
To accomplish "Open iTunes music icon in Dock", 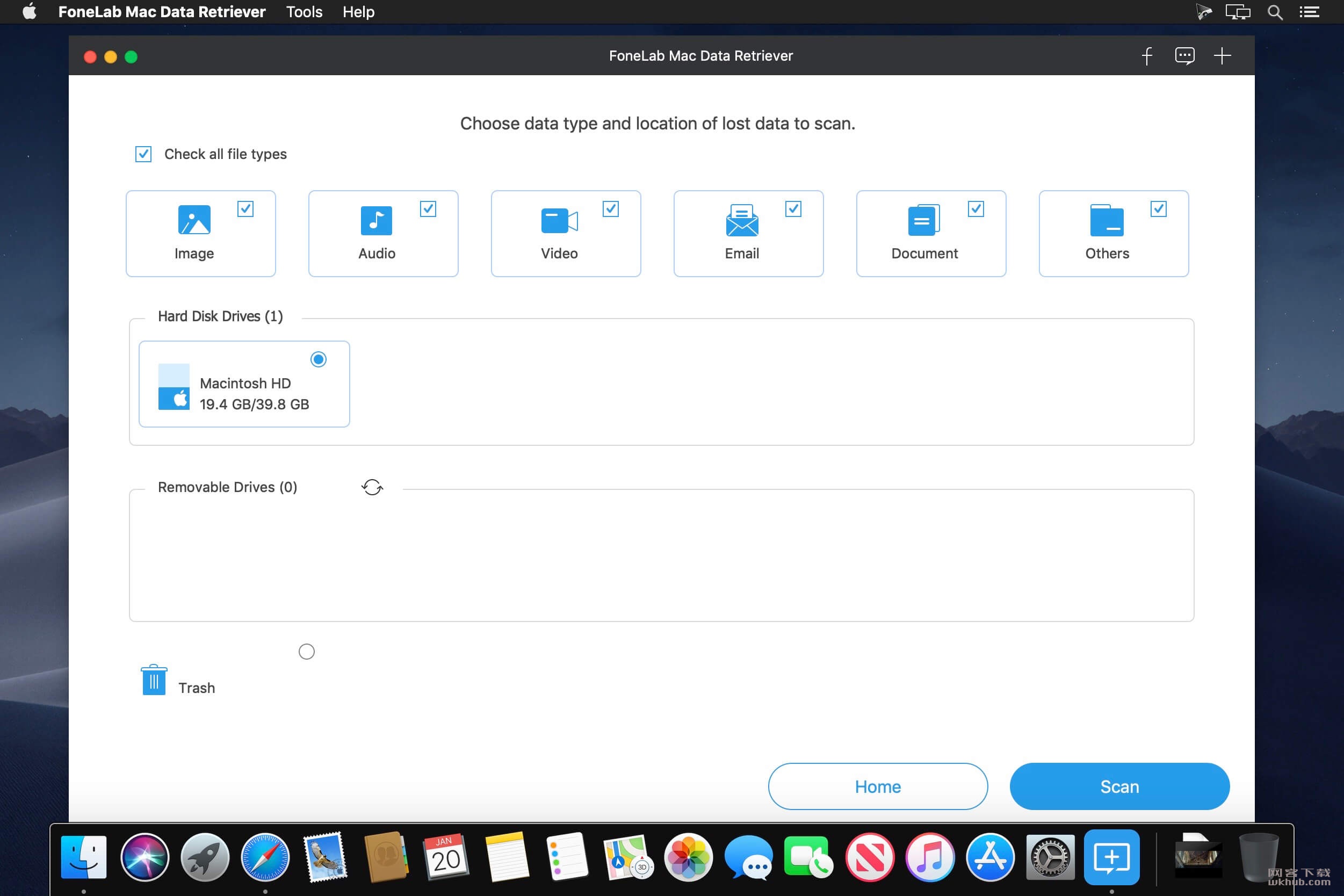I will pyautogui.click(x=930, y=857).
